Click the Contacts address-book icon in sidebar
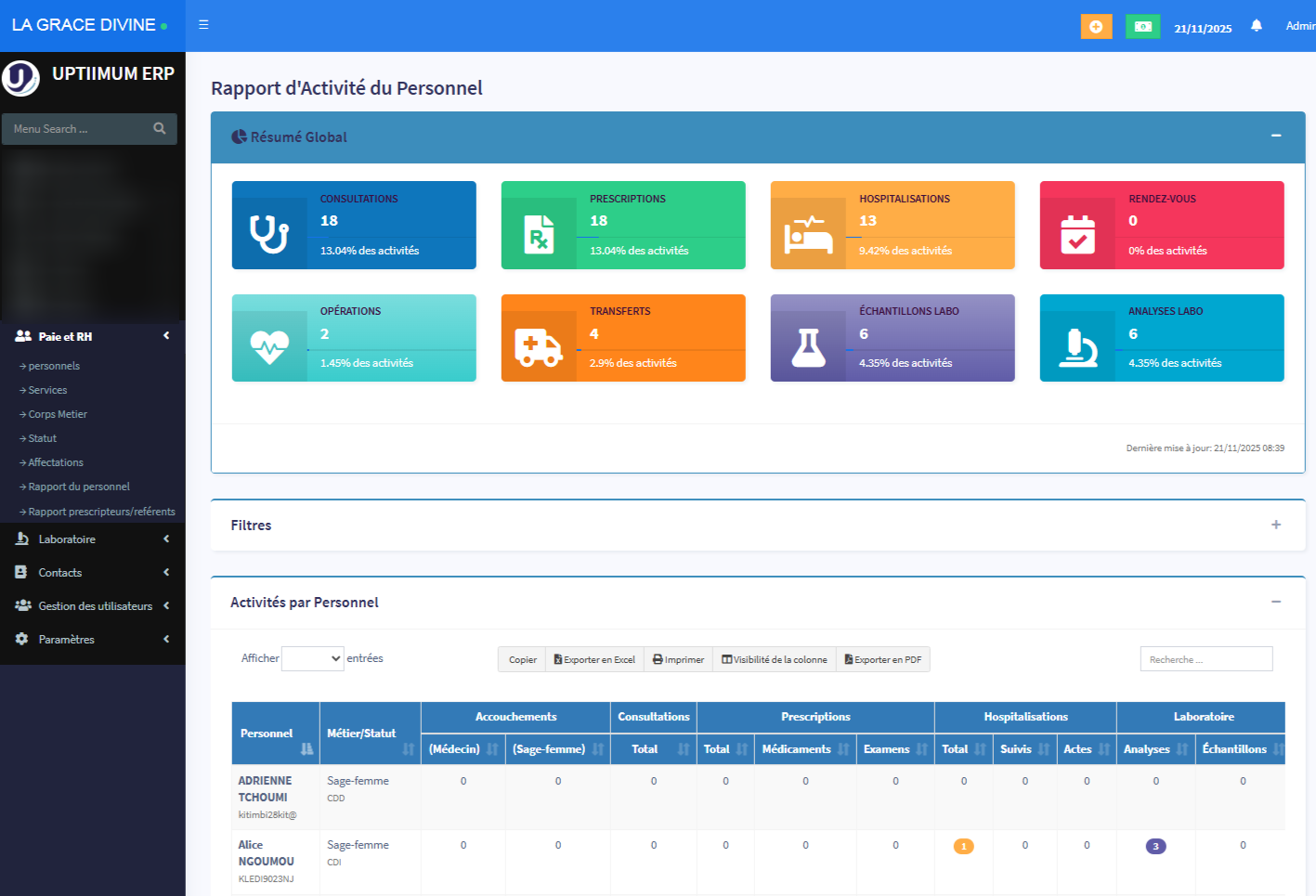 coord(20,572)
